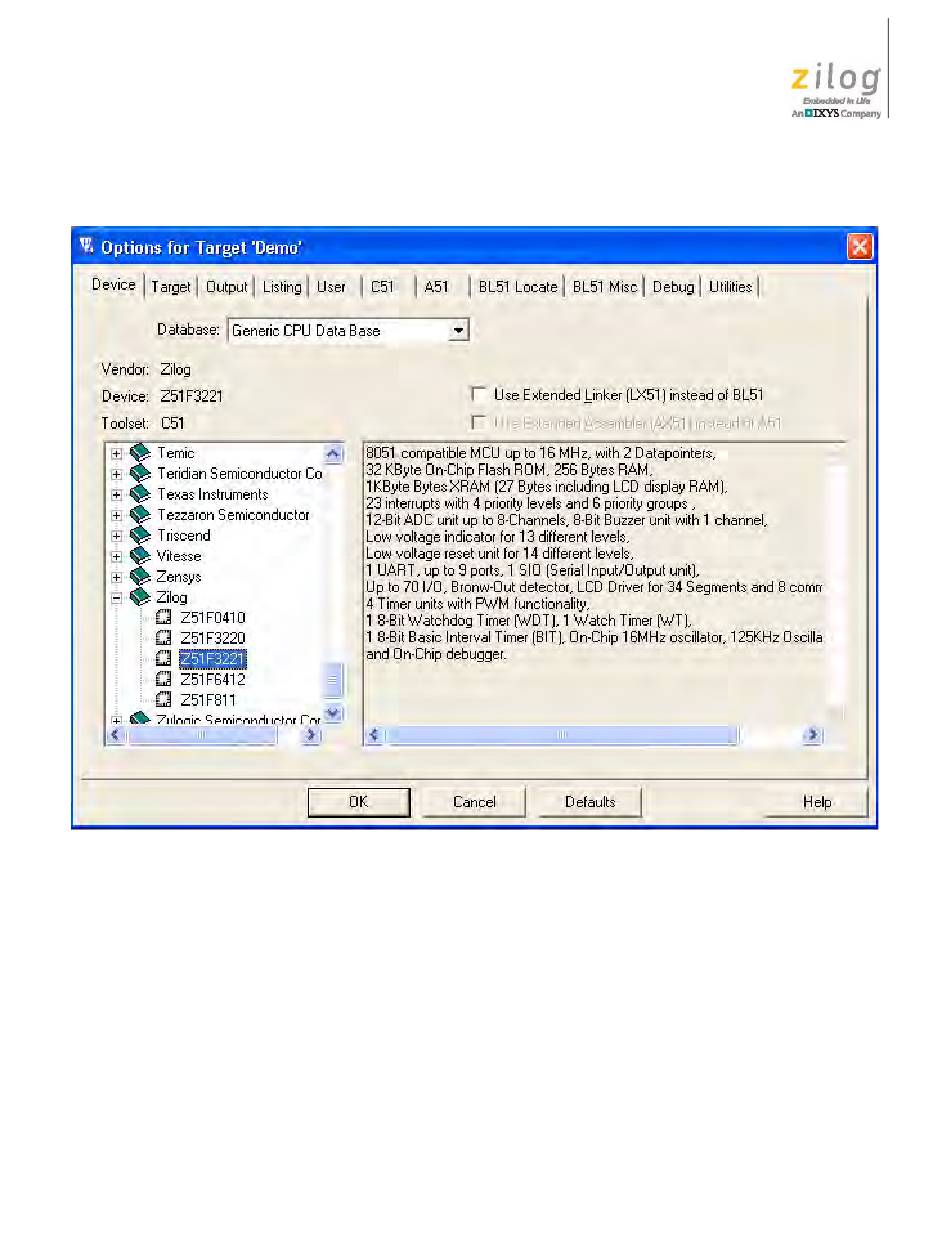950x1260 pixels.
Task: Select the Teridian Semiconductor Co vendor entry
Action: pos(239,474)
